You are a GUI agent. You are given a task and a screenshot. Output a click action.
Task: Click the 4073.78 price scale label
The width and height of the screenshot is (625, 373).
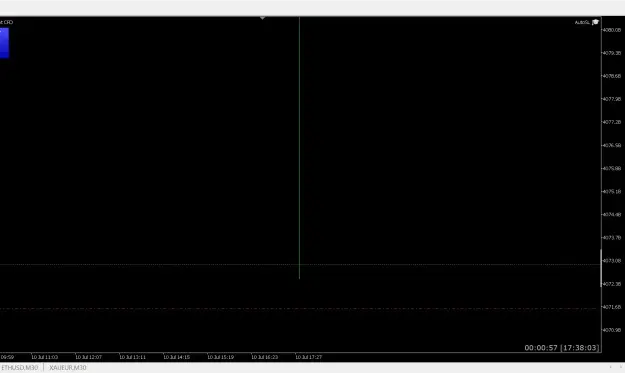coord(612,238)
